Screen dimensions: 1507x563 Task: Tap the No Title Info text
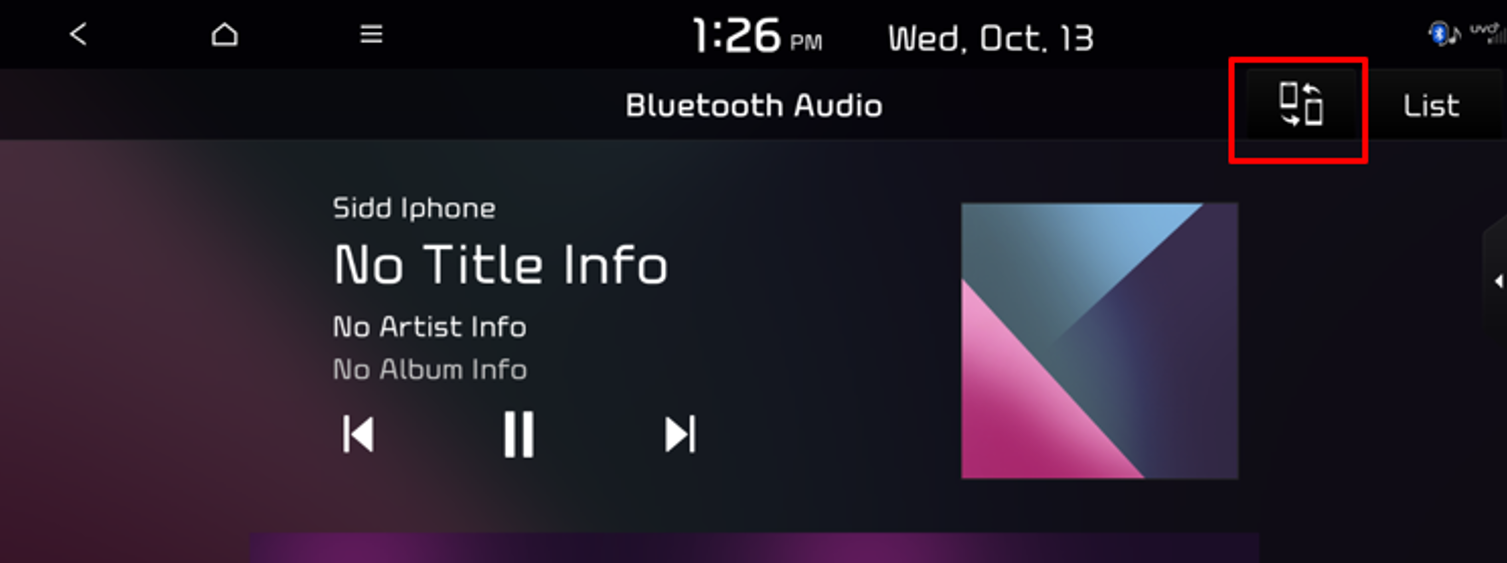[x=500, y=265]
